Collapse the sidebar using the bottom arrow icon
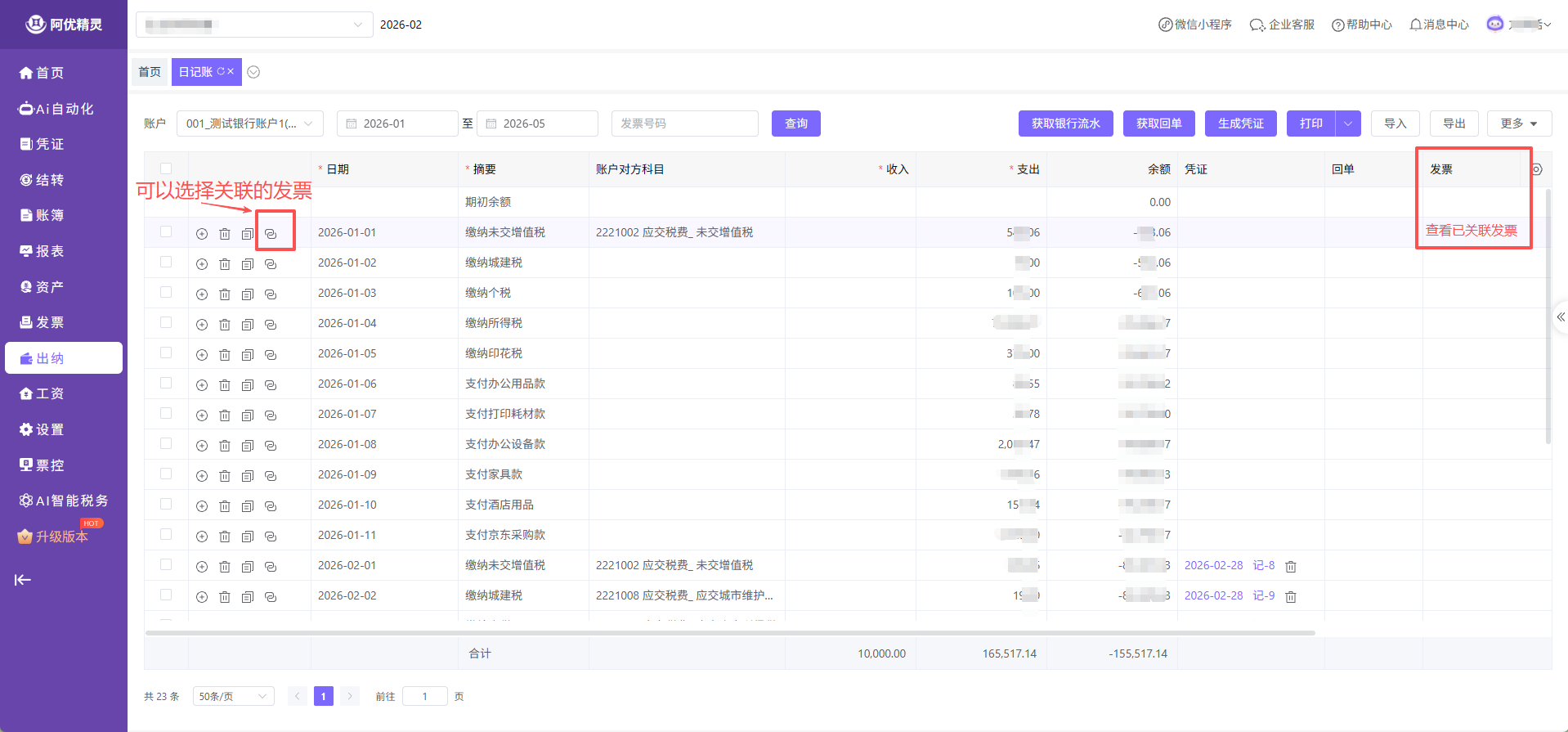Screen dimensions: 1568x732 pos(23,580)
